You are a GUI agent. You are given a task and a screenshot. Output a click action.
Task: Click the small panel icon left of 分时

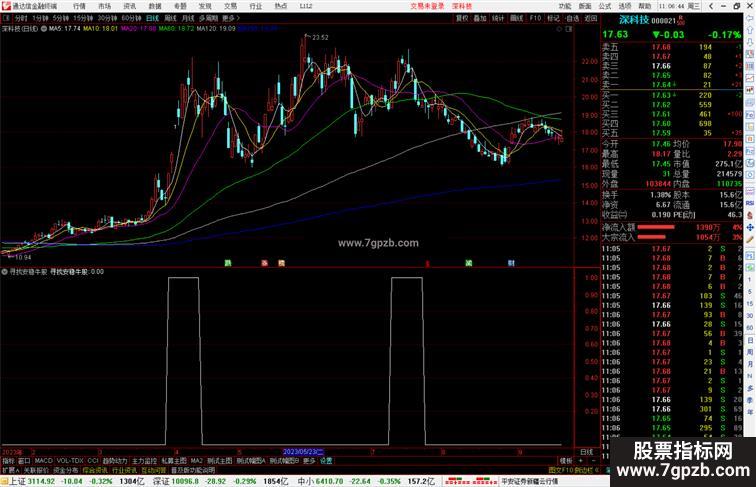tap(6, 18)
